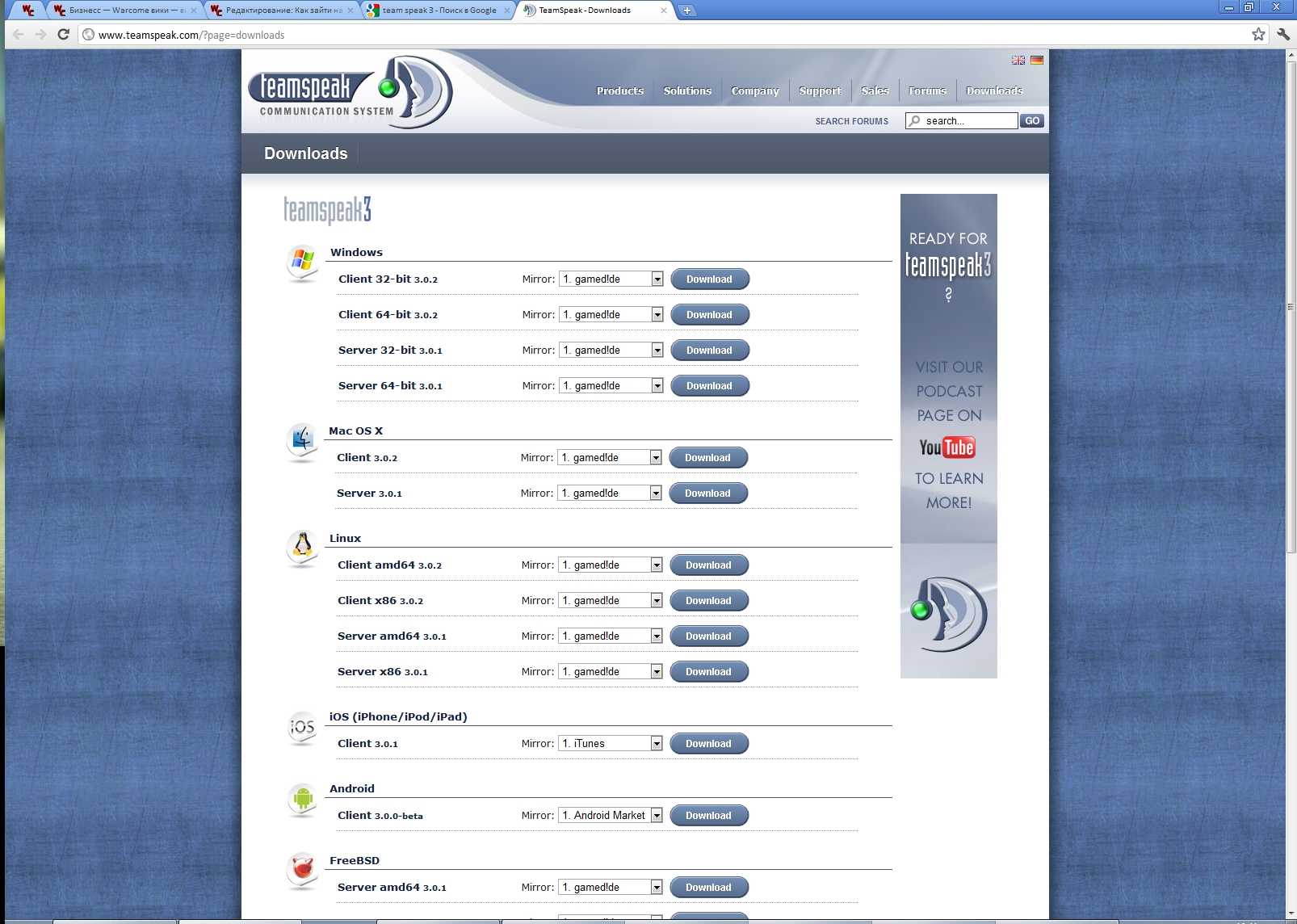Open the Android Market mirror dropdown

pyautogui.click(x=611, y=815)
